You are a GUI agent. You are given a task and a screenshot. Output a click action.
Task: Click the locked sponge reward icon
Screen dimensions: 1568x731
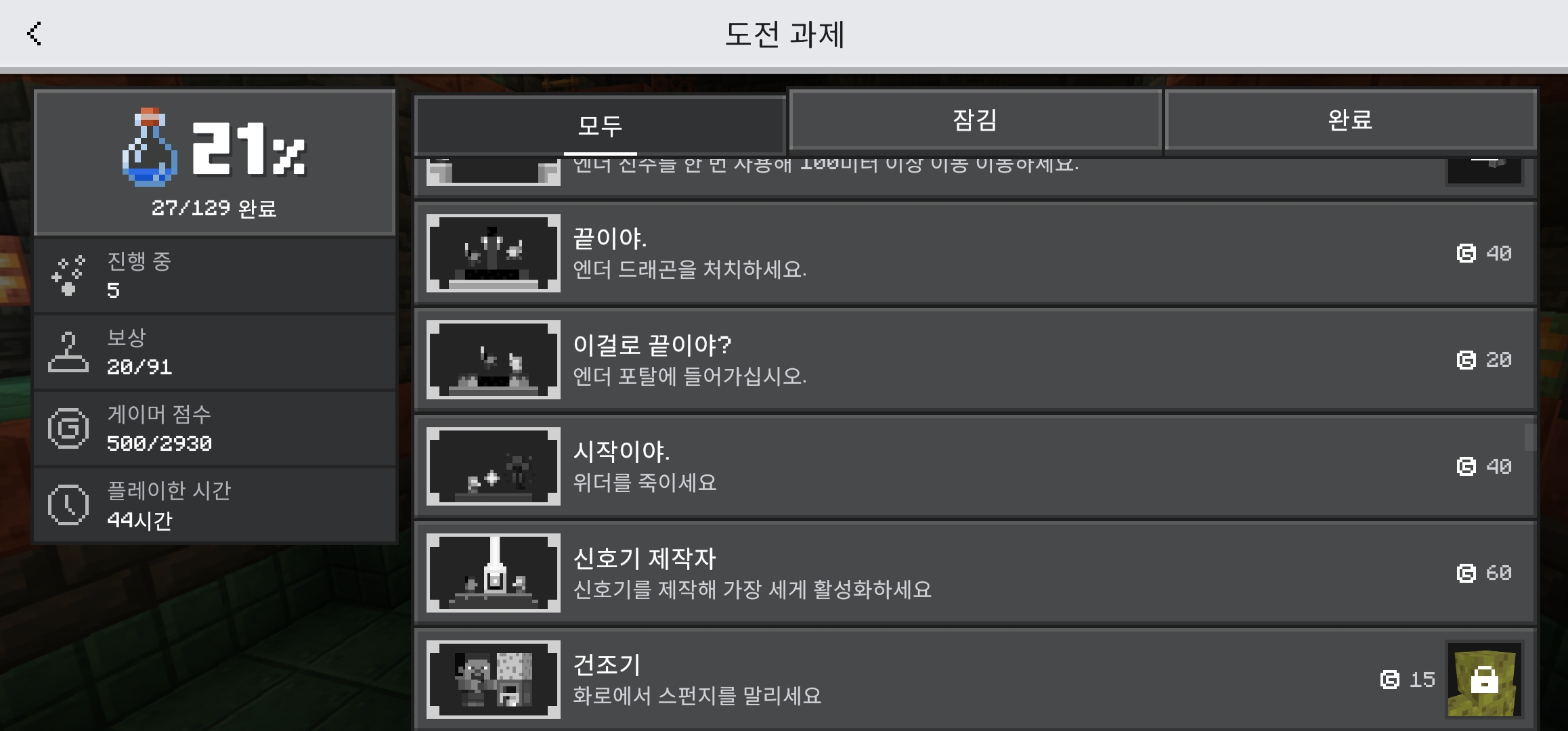point(1485,679)
